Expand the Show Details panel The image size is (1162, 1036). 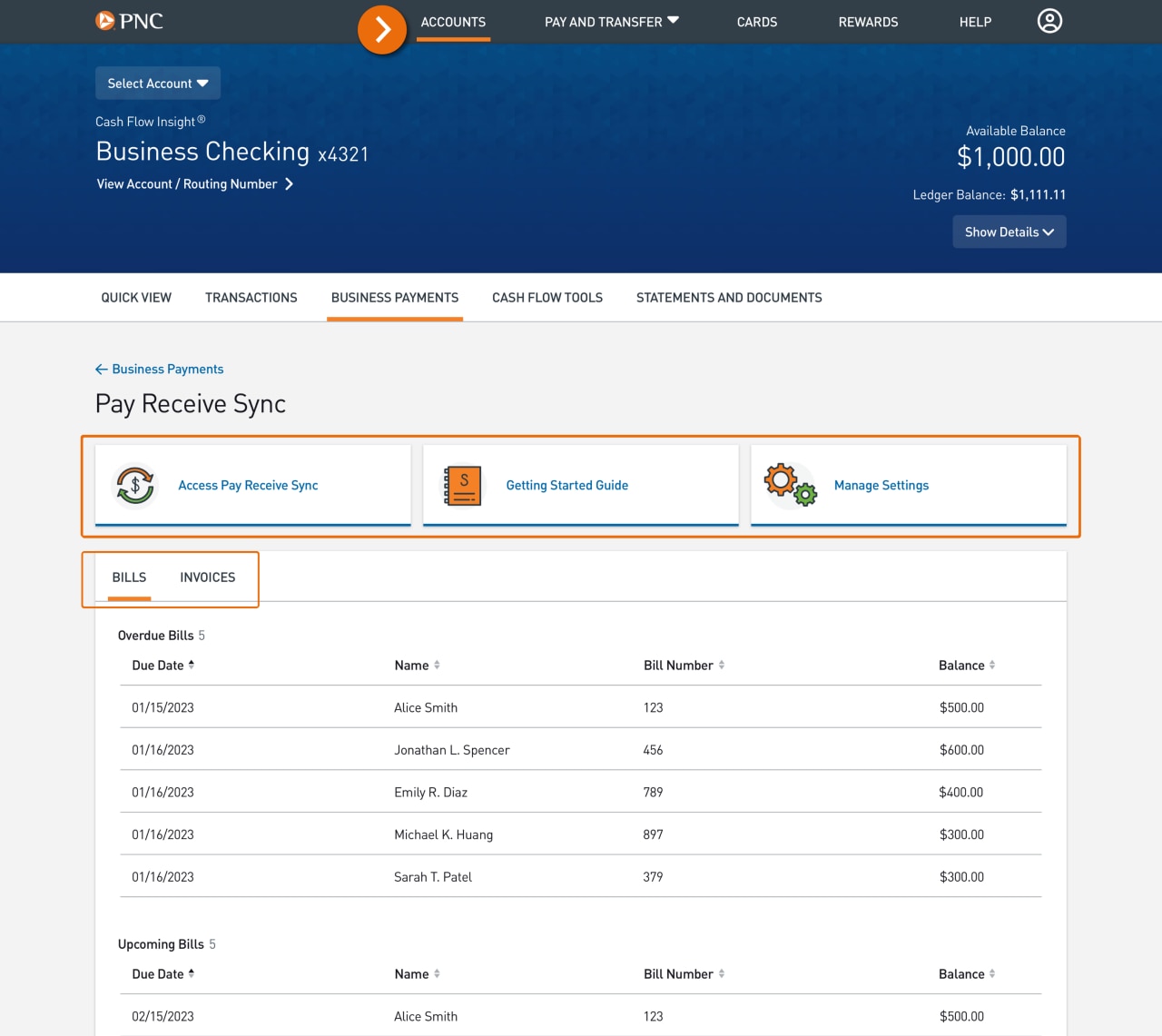pos(1009,232)
